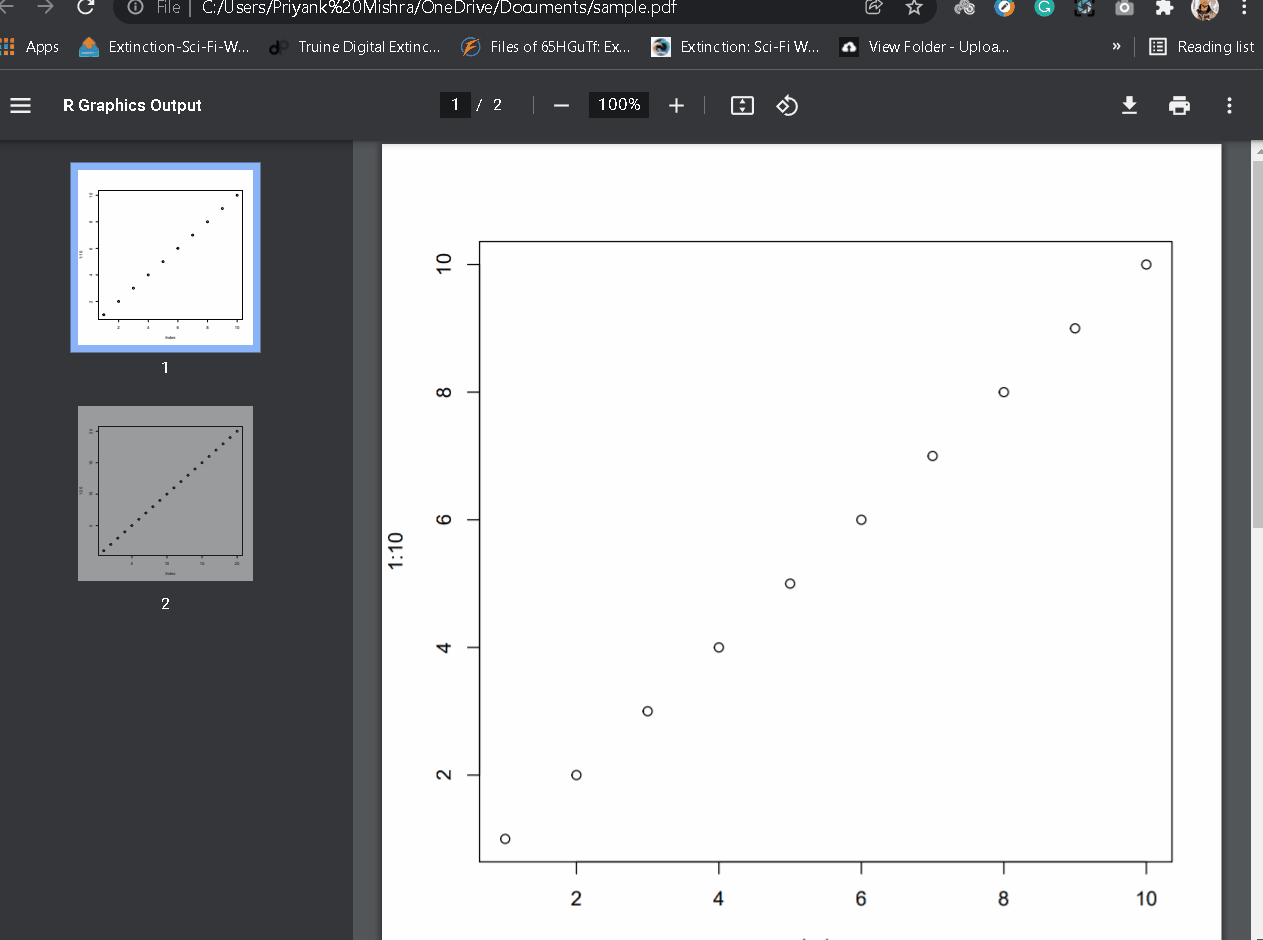
Task: Open page 2 thumbnail
Action: 165,493
